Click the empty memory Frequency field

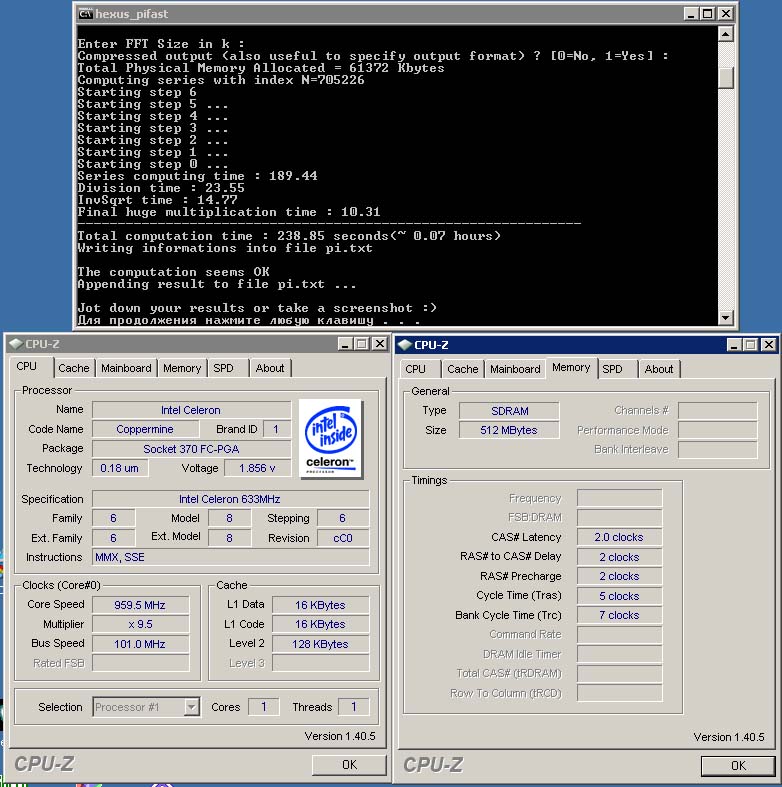click(x=619, y=498)
